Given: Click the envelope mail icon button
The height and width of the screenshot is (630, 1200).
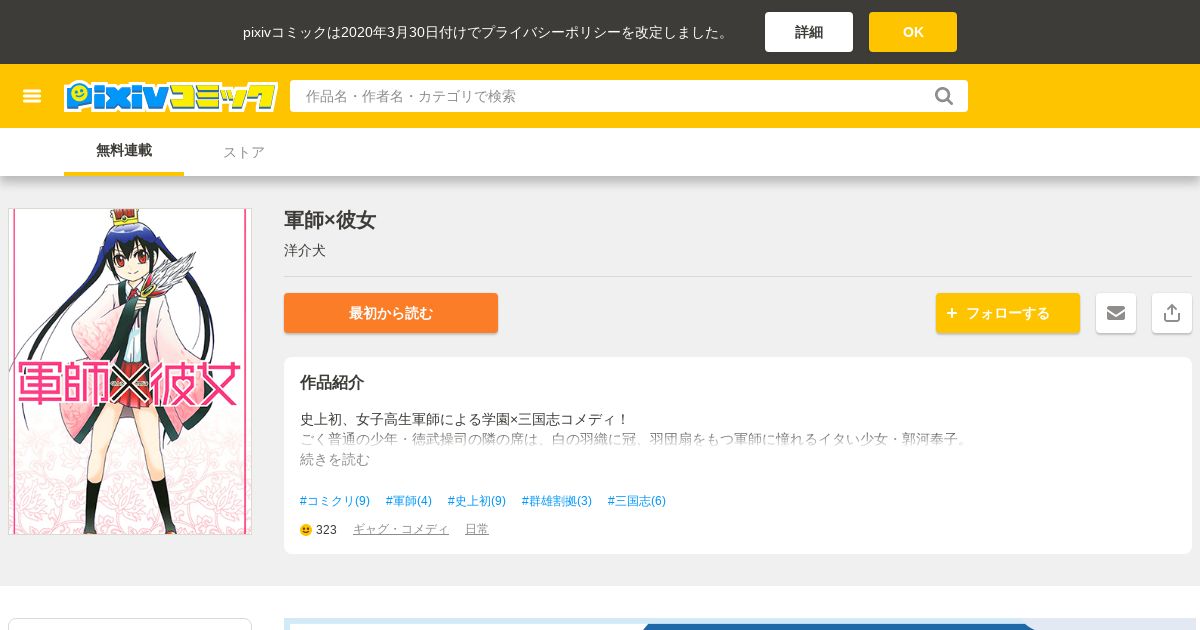Looking at the screenshot, I should pyautogui.click(x=1116, y=313).
